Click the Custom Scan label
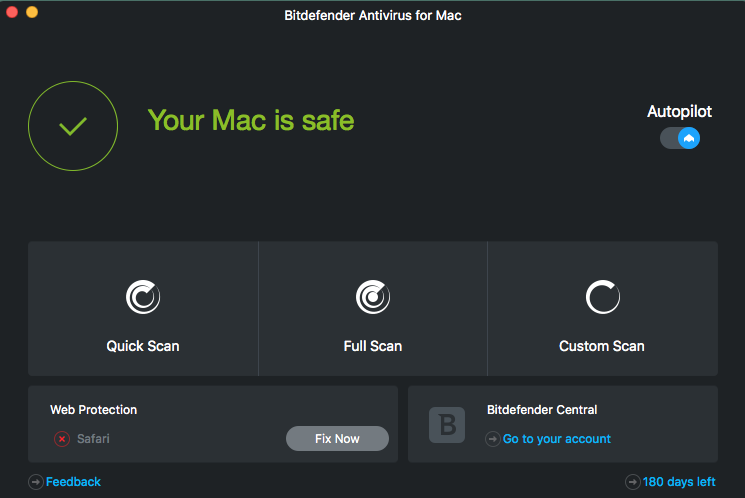This screenshot has width=745, height=498. (602, 346)
